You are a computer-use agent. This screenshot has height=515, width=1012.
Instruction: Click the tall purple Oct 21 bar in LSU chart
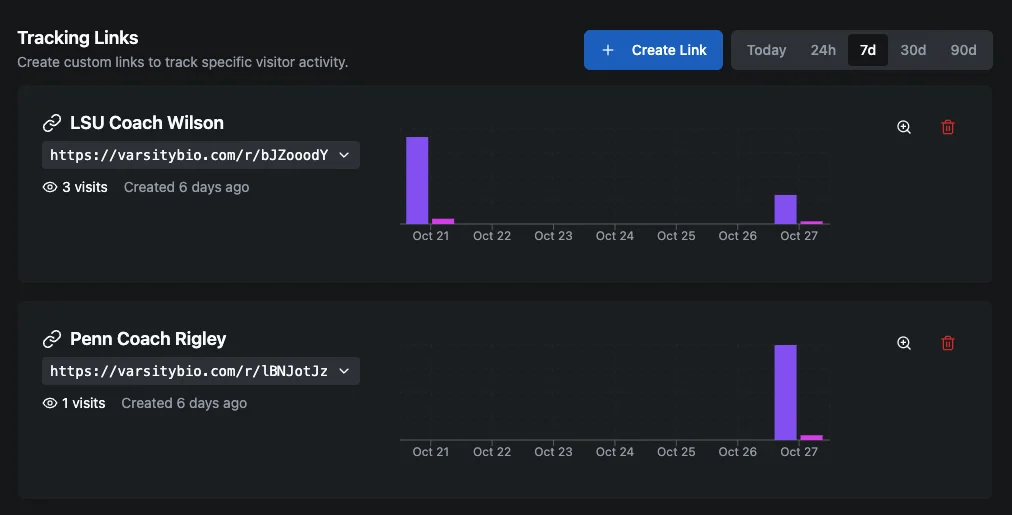tap(417, 180)
